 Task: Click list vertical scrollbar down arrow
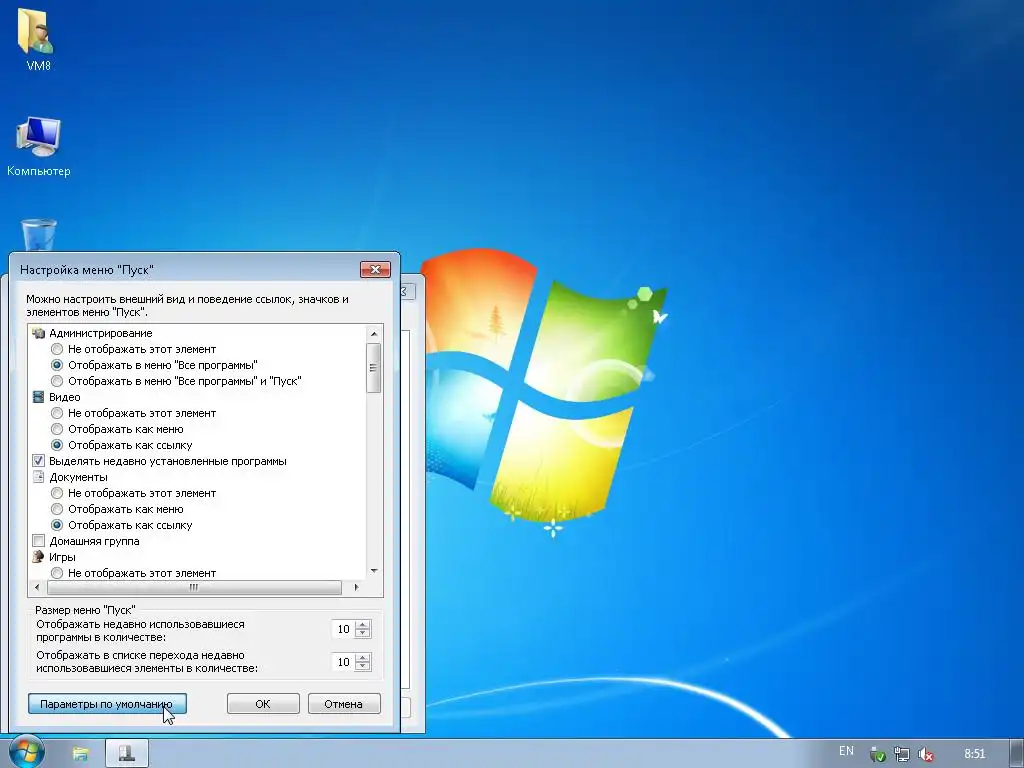point(374,571)
